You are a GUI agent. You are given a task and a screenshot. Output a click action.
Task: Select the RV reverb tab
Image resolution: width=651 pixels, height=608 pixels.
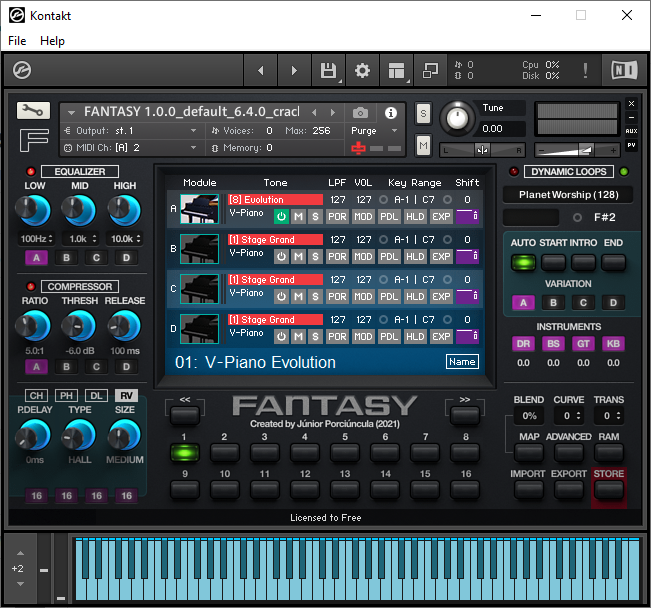click(x=126, y=395)
